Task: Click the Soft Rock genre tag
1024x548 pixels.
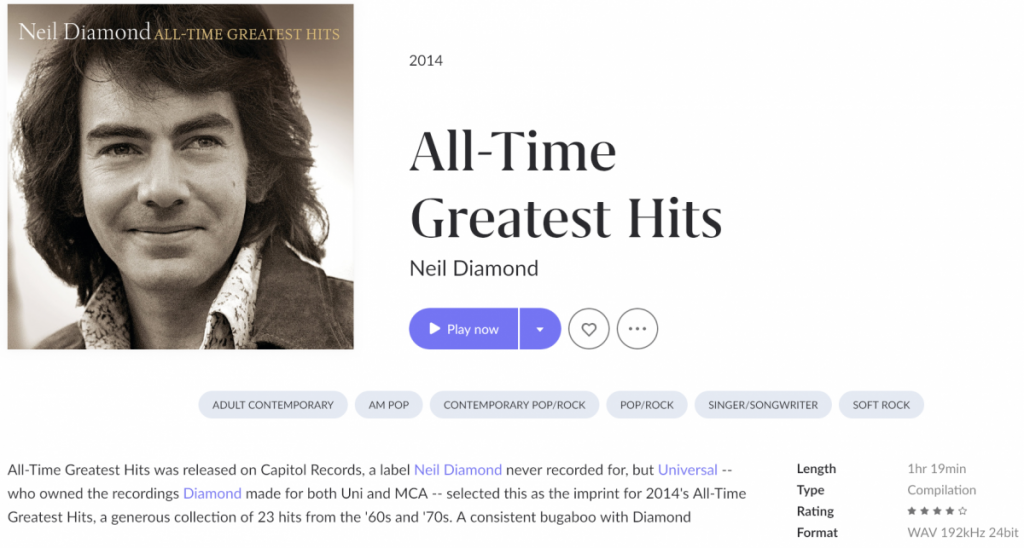Action: [x=881, y=405]
